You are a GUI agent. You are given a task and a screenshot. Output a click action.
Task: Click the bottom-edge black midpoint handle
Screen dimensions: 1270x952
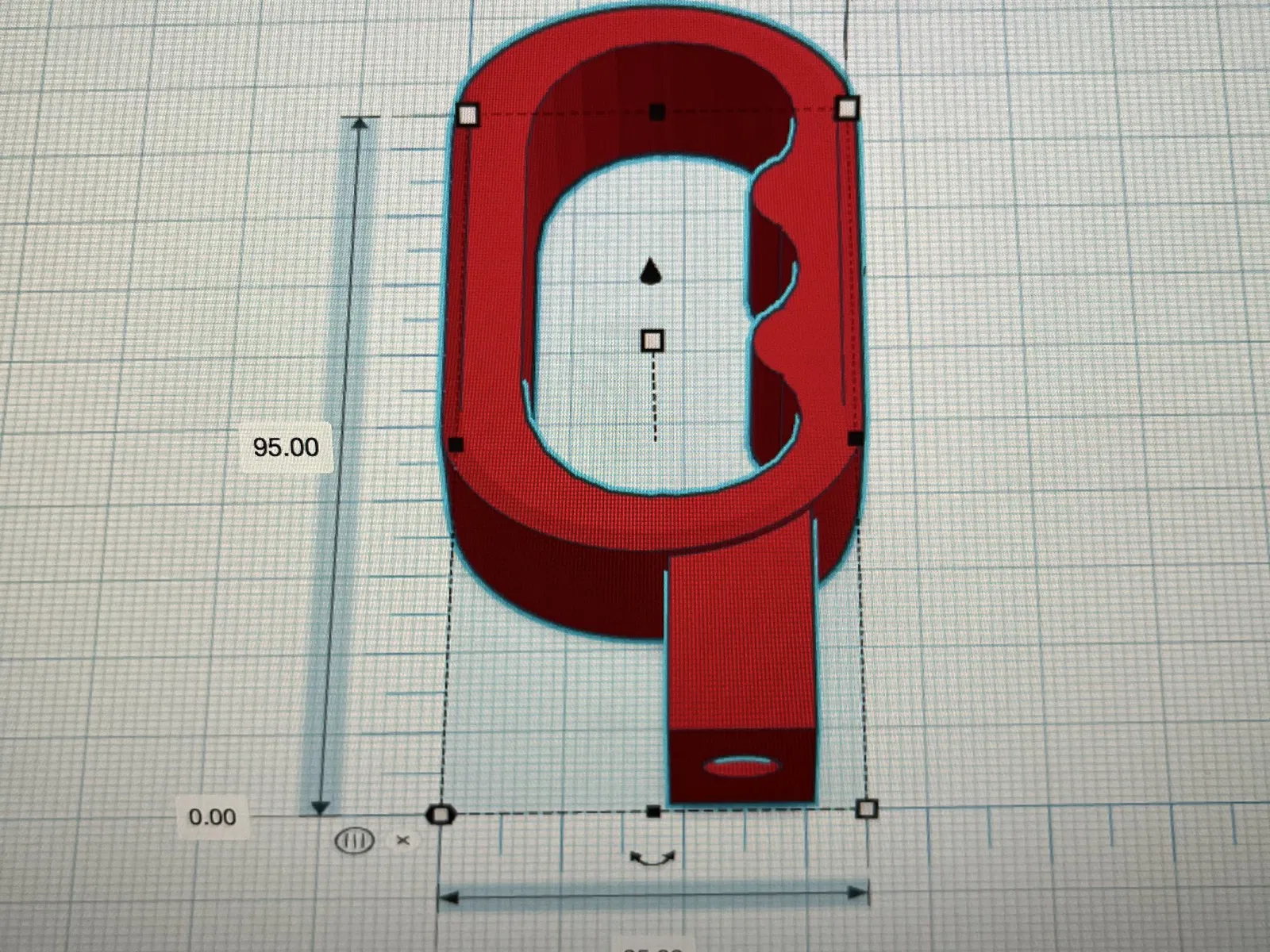point(653,811)
